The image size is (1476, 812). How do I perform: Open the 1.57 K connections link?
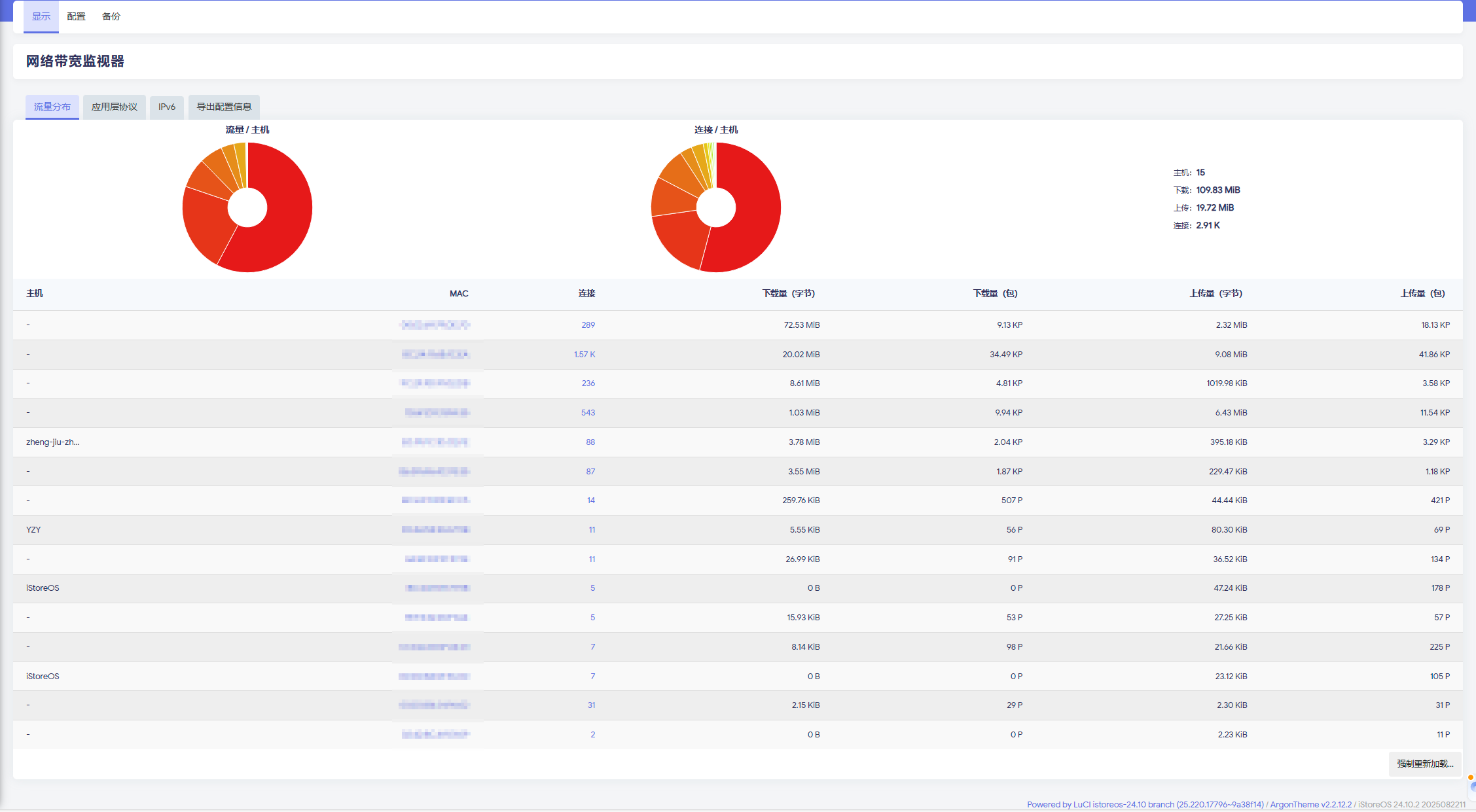[x=585, y=354]
